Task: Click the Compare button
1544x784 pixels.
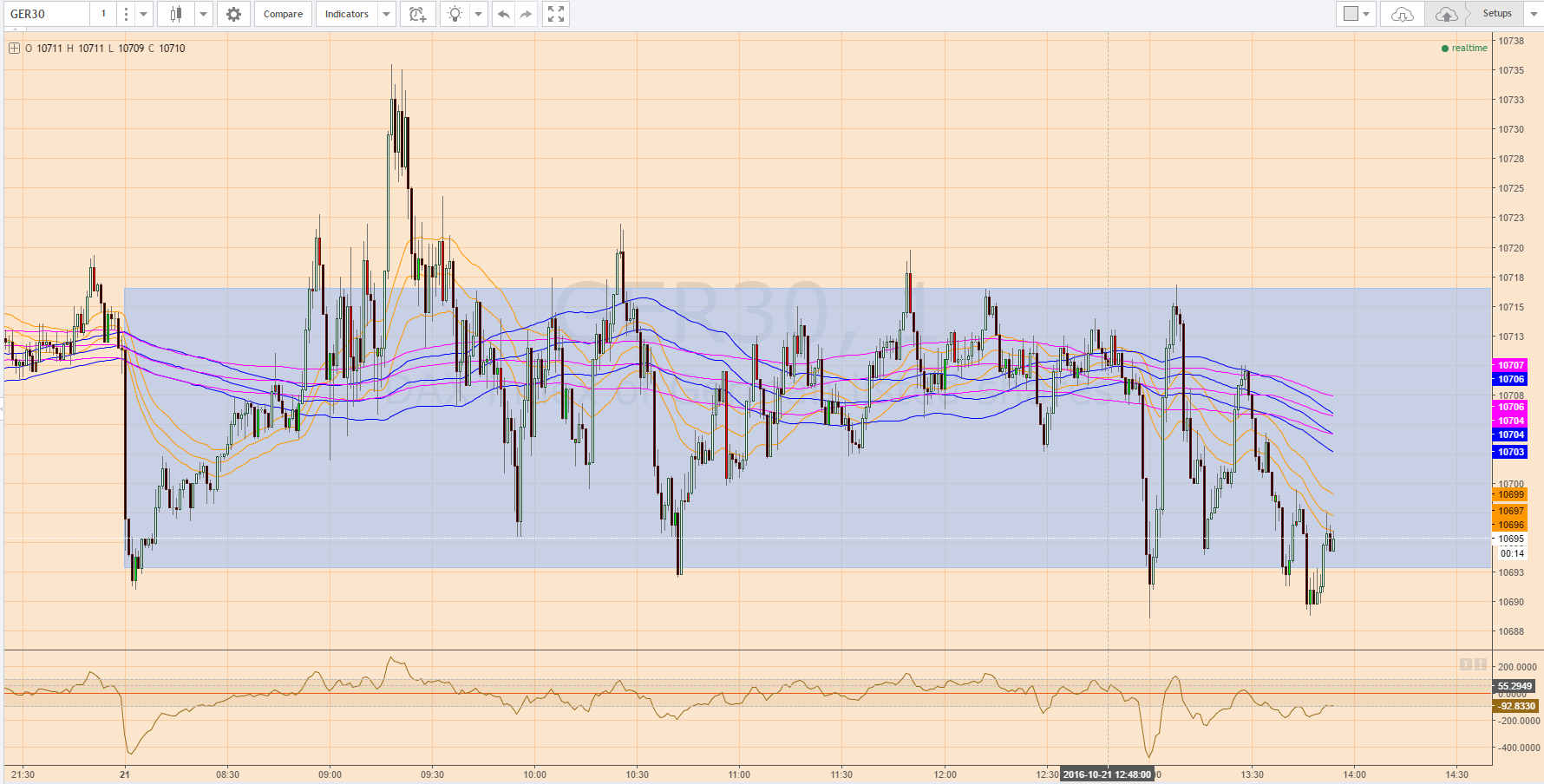Action: pyautogui.click(x=283, y=14)
